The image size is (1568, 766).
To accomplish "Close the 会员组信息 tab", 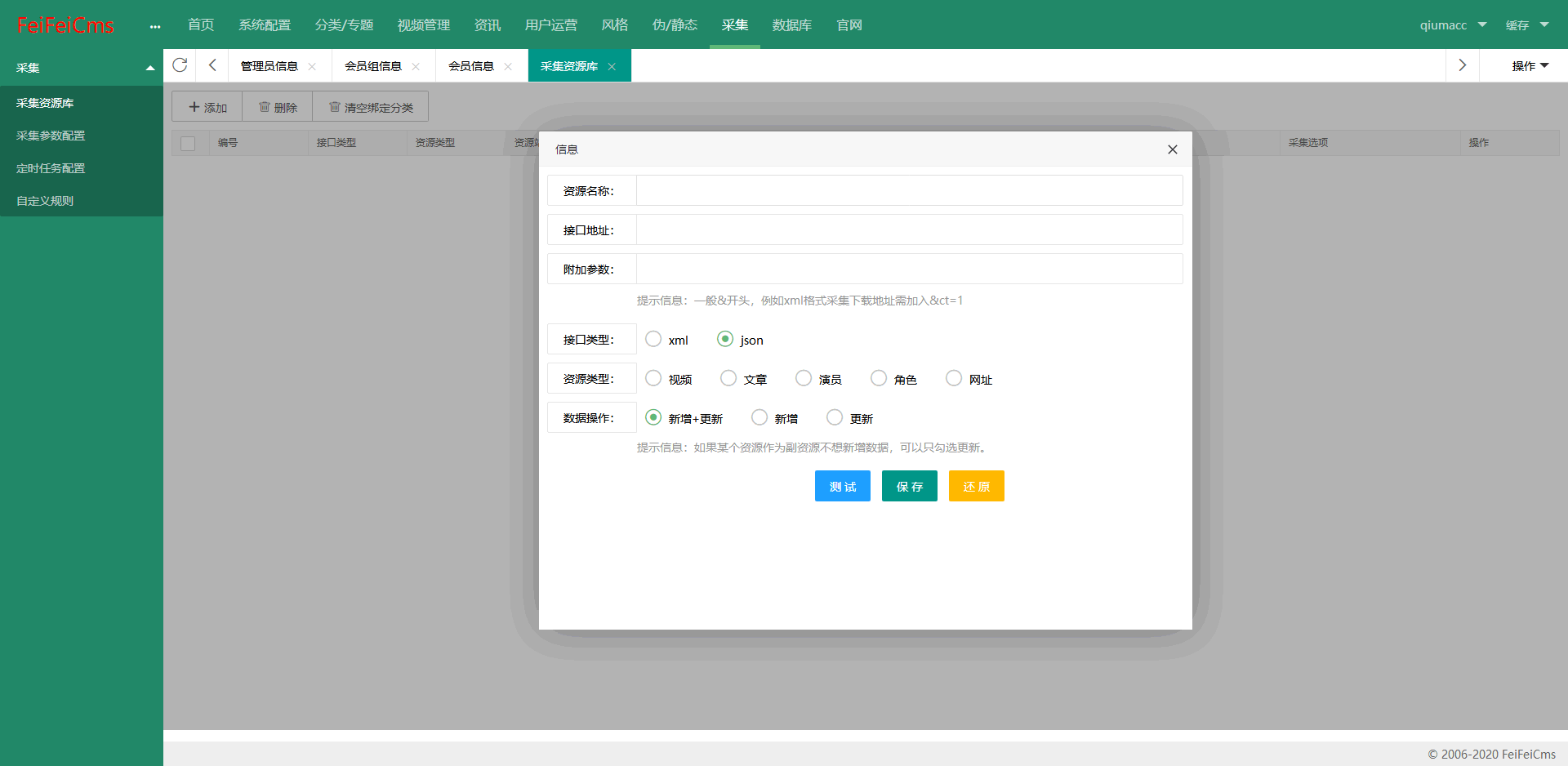I will point(416,67).
